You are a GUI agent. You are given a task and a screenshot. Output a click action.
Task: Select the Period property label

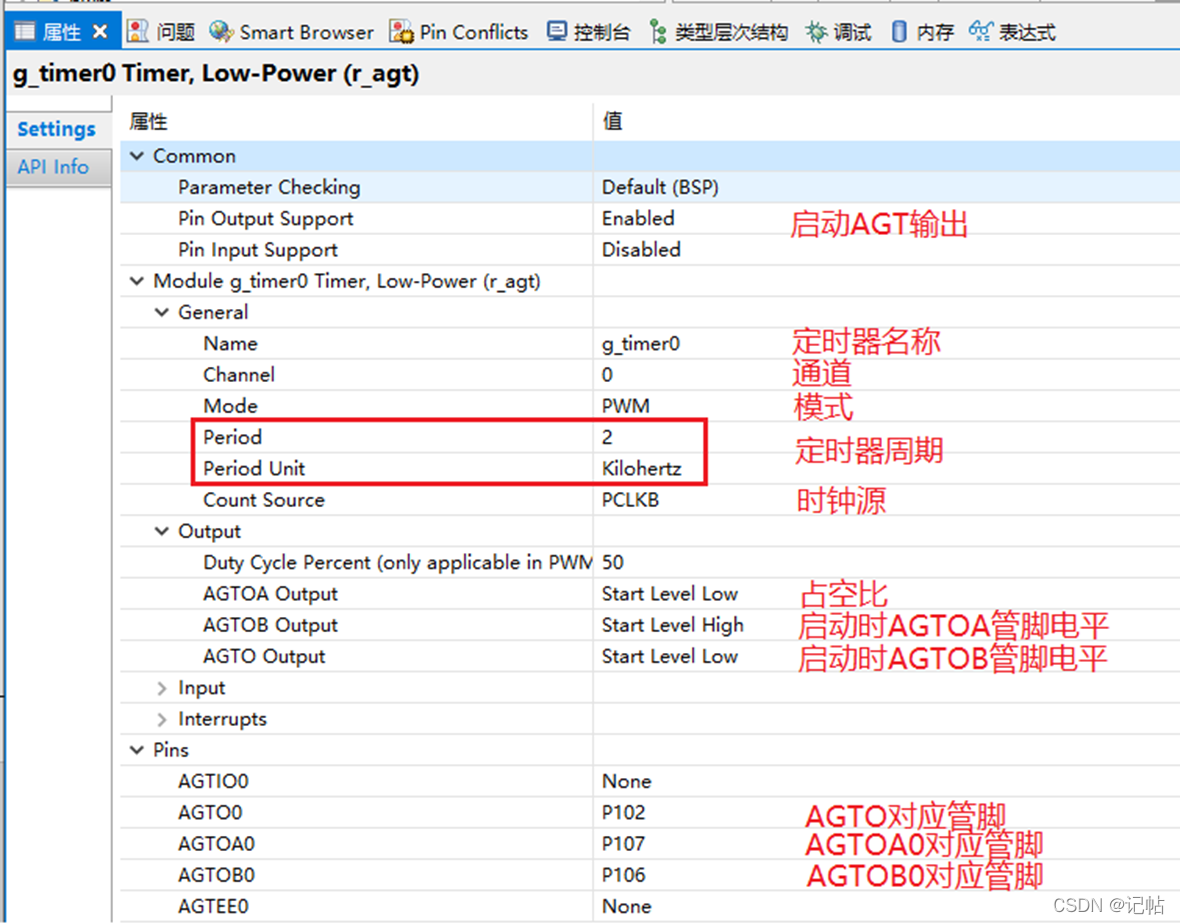point(233,437)
